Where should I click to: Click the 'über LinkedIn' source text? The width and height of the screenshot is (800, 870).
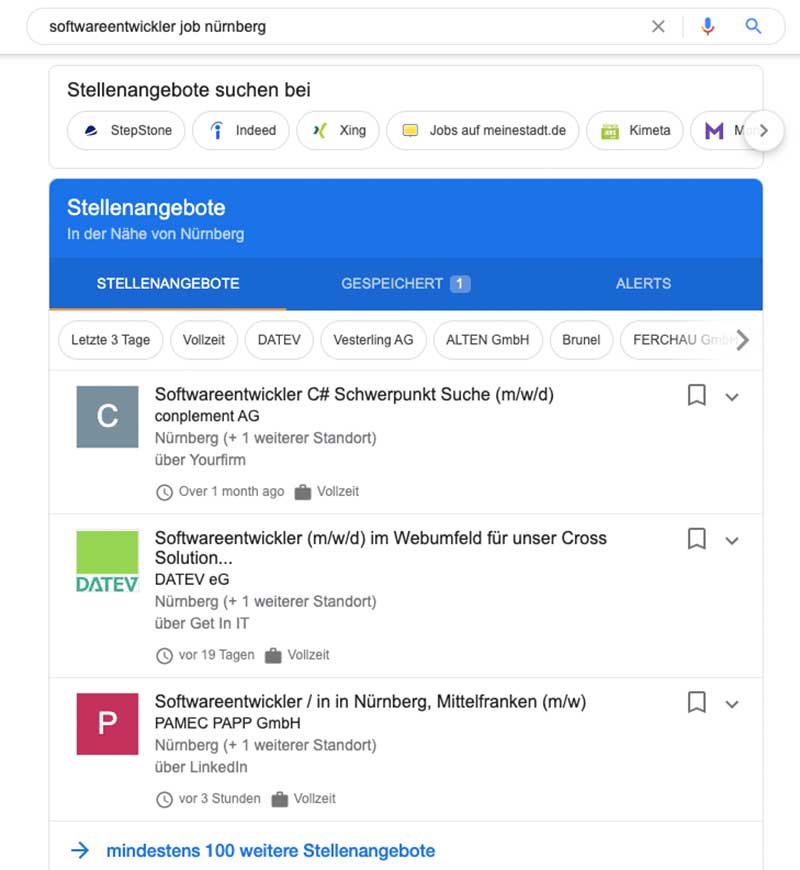[201, 767]
